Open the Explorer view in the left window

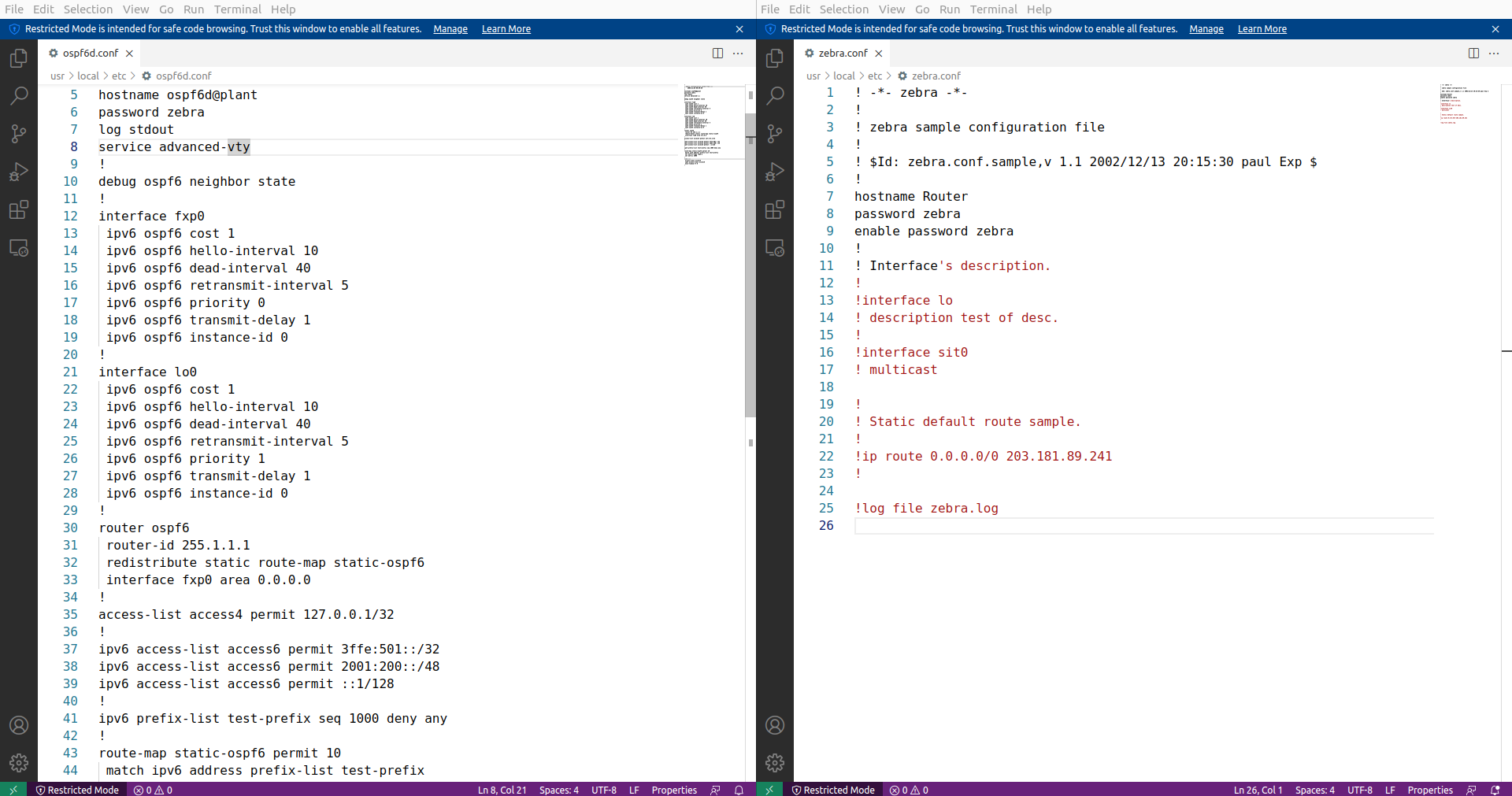(18, 57)
